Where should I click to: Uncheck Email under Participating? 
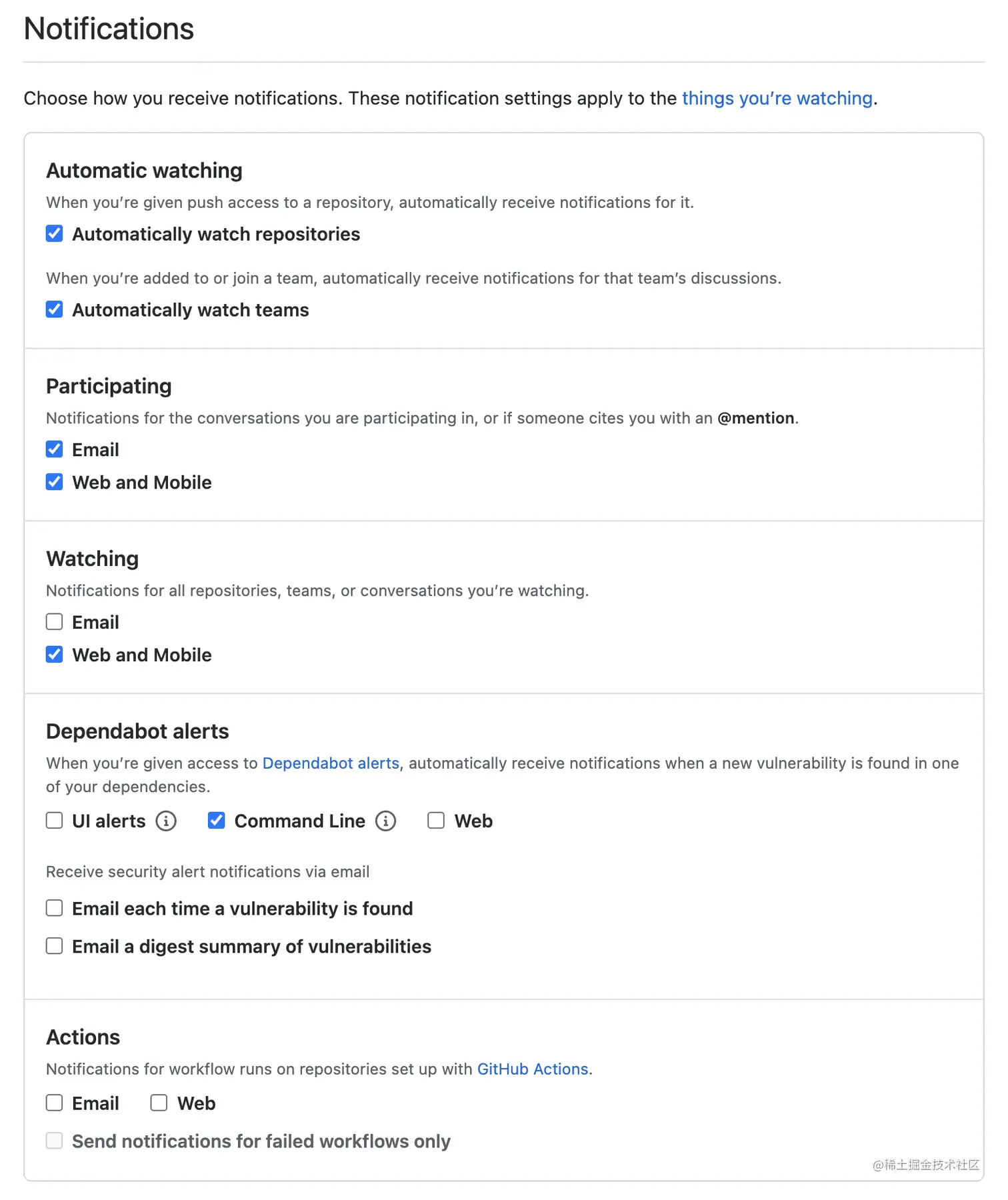[54, 449]
